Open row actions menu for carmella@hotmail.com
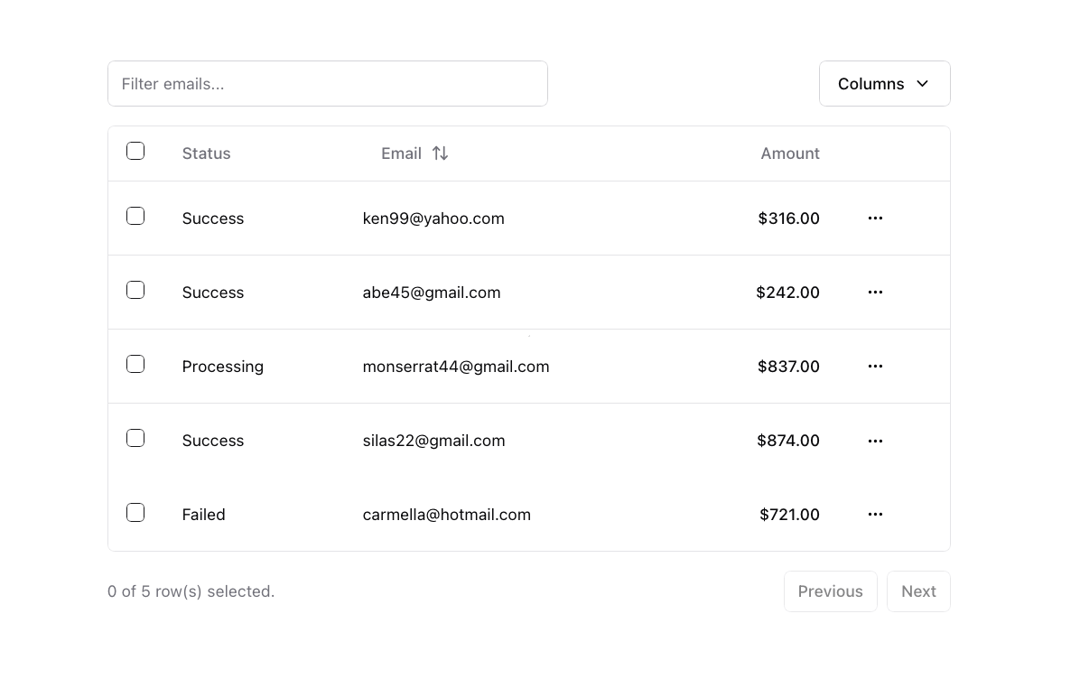1080x679 pixels. click(x=875, y=514)
